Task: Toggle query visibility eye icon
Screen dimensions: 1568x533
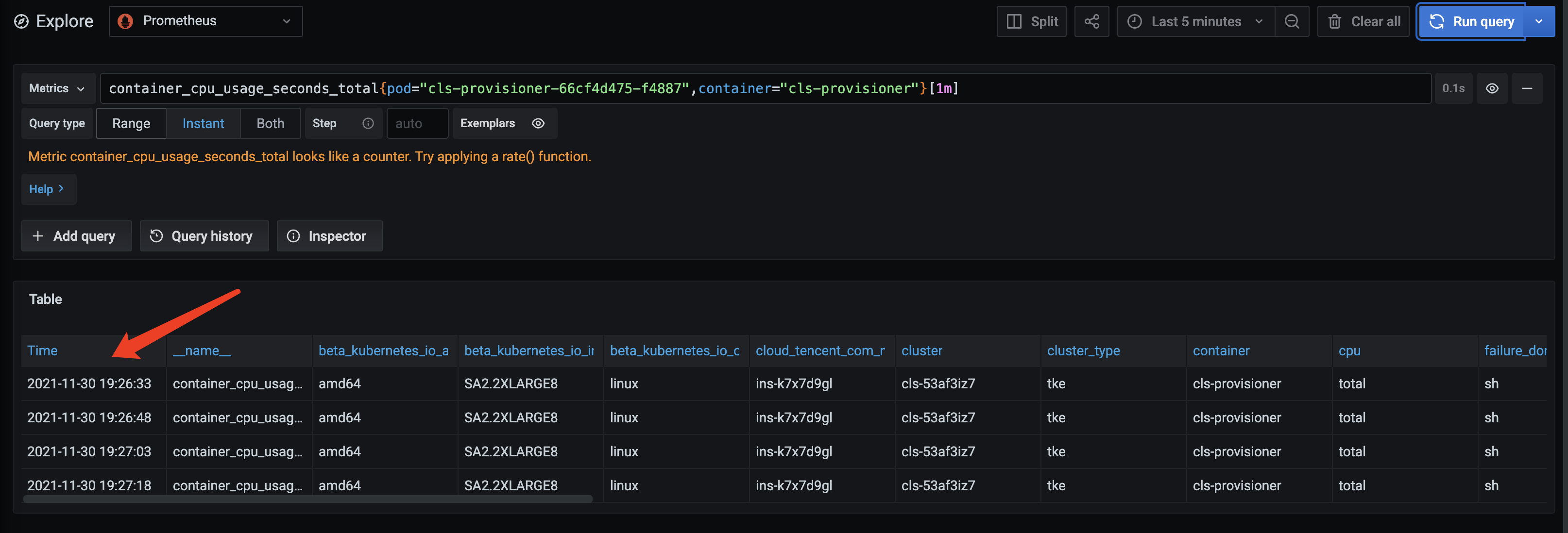Action: click(1492, 88)
